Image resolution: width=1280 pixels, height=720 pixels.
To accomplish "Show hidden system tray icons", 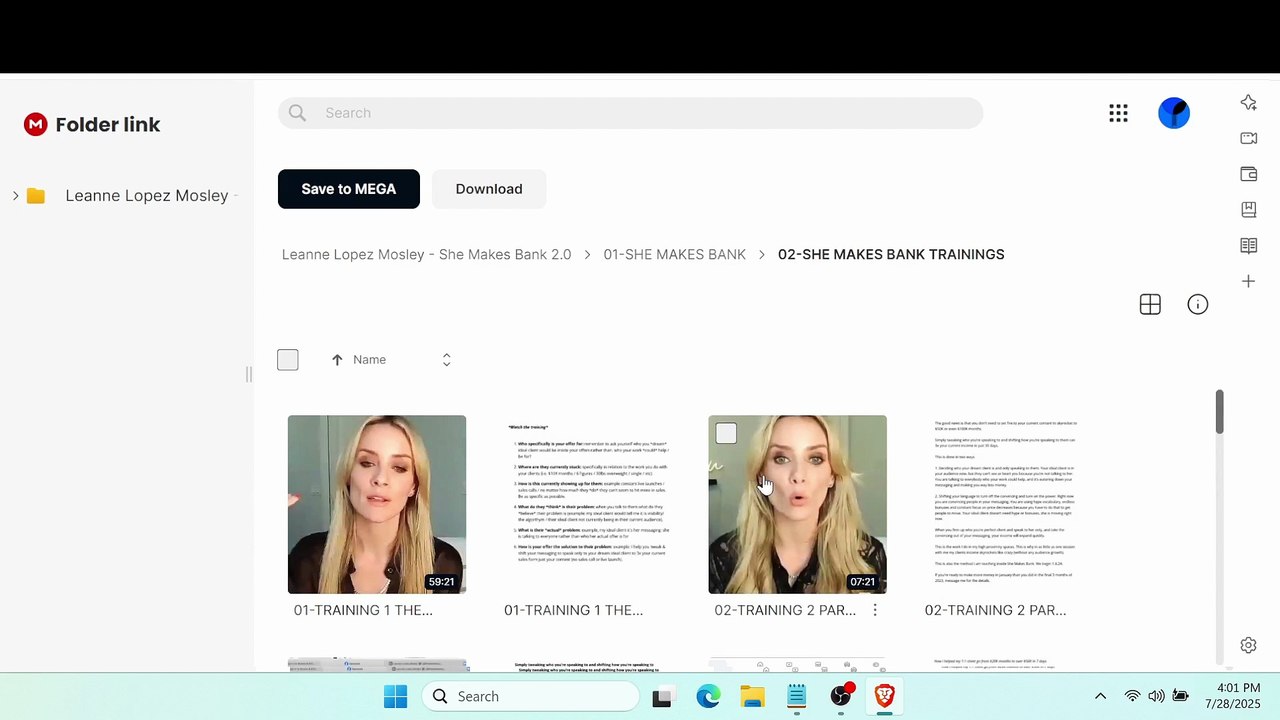I will pos(1100,697).
